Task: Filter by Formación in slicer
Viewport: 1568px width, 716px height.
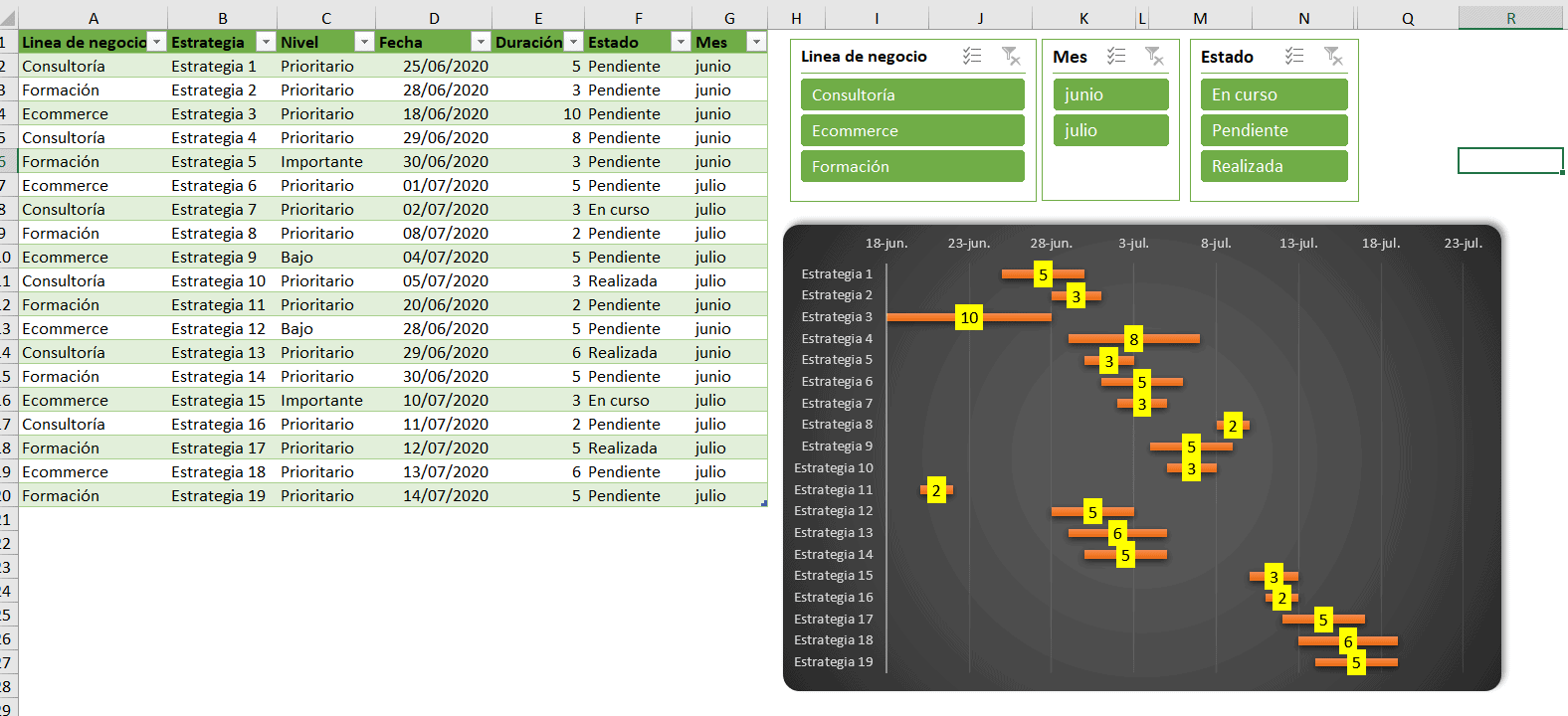Action: (x=912, y=166)
